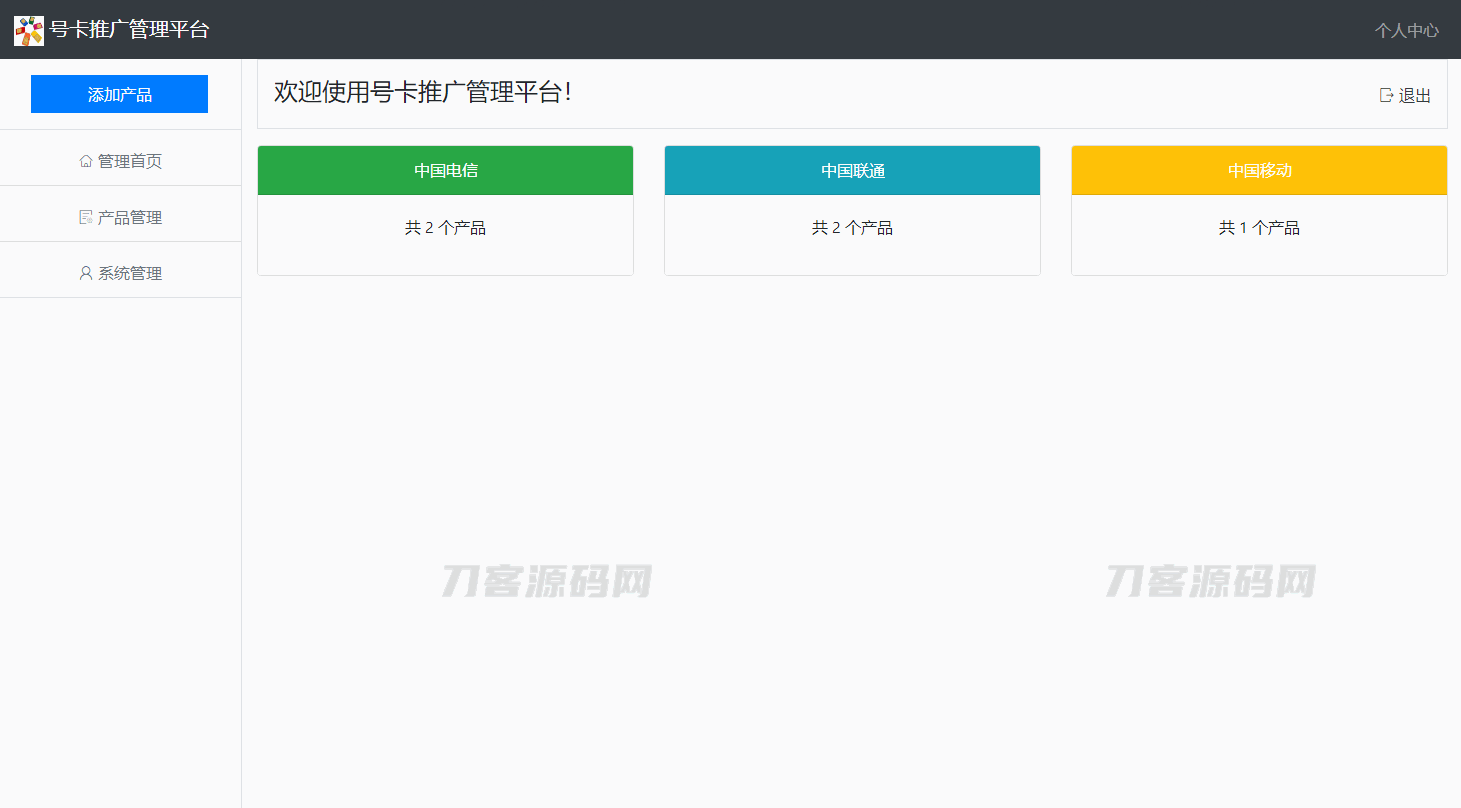Click 共 2 个产品 under 中国电信

click(x=446, y=228)
